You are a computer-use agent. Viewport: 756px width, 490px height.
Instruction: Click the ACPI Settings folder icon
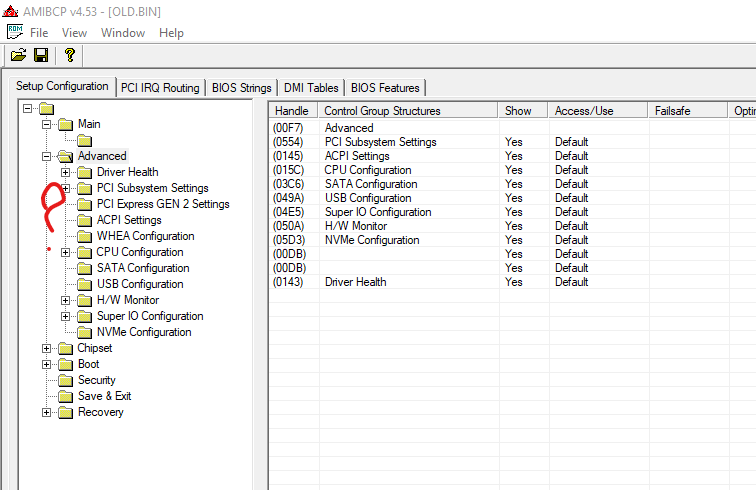84,220
